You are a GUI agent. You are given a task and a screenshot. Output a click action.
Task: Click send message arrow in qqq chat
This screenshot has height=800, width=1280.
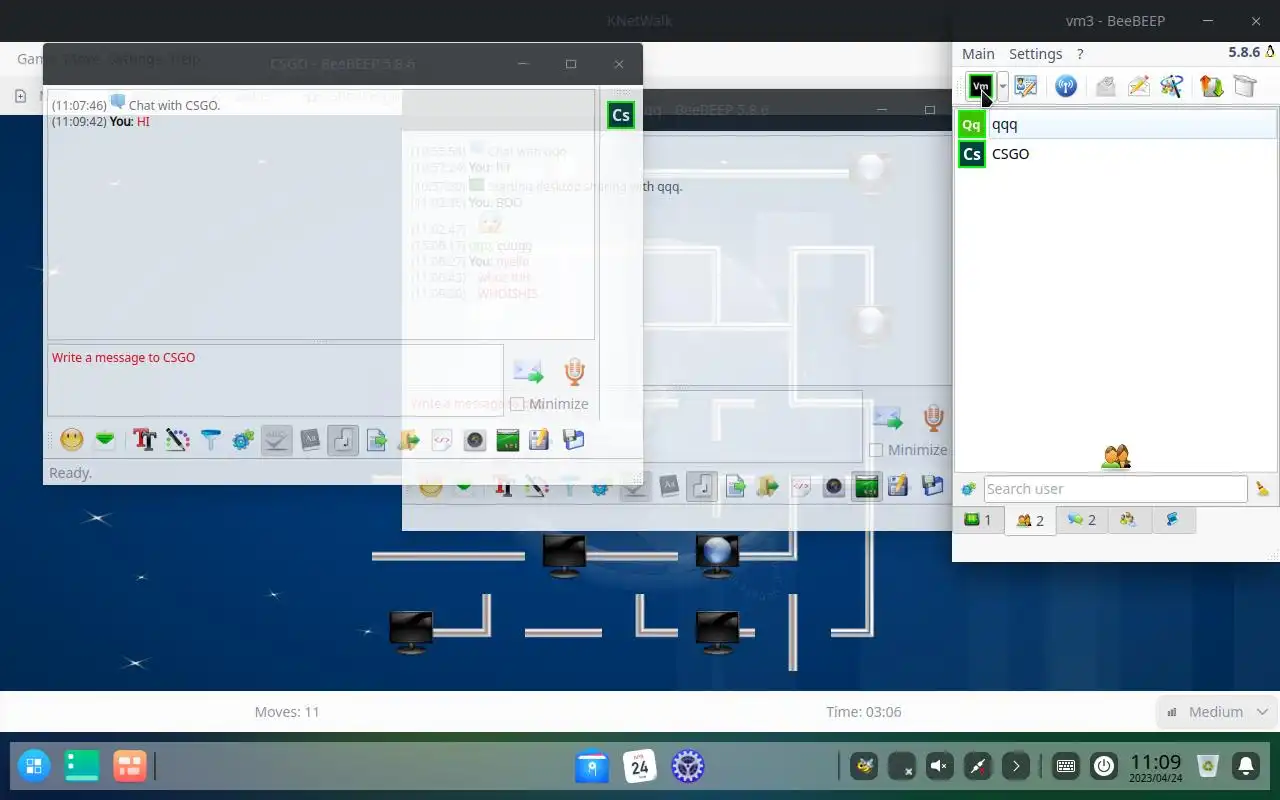point(888,418)
